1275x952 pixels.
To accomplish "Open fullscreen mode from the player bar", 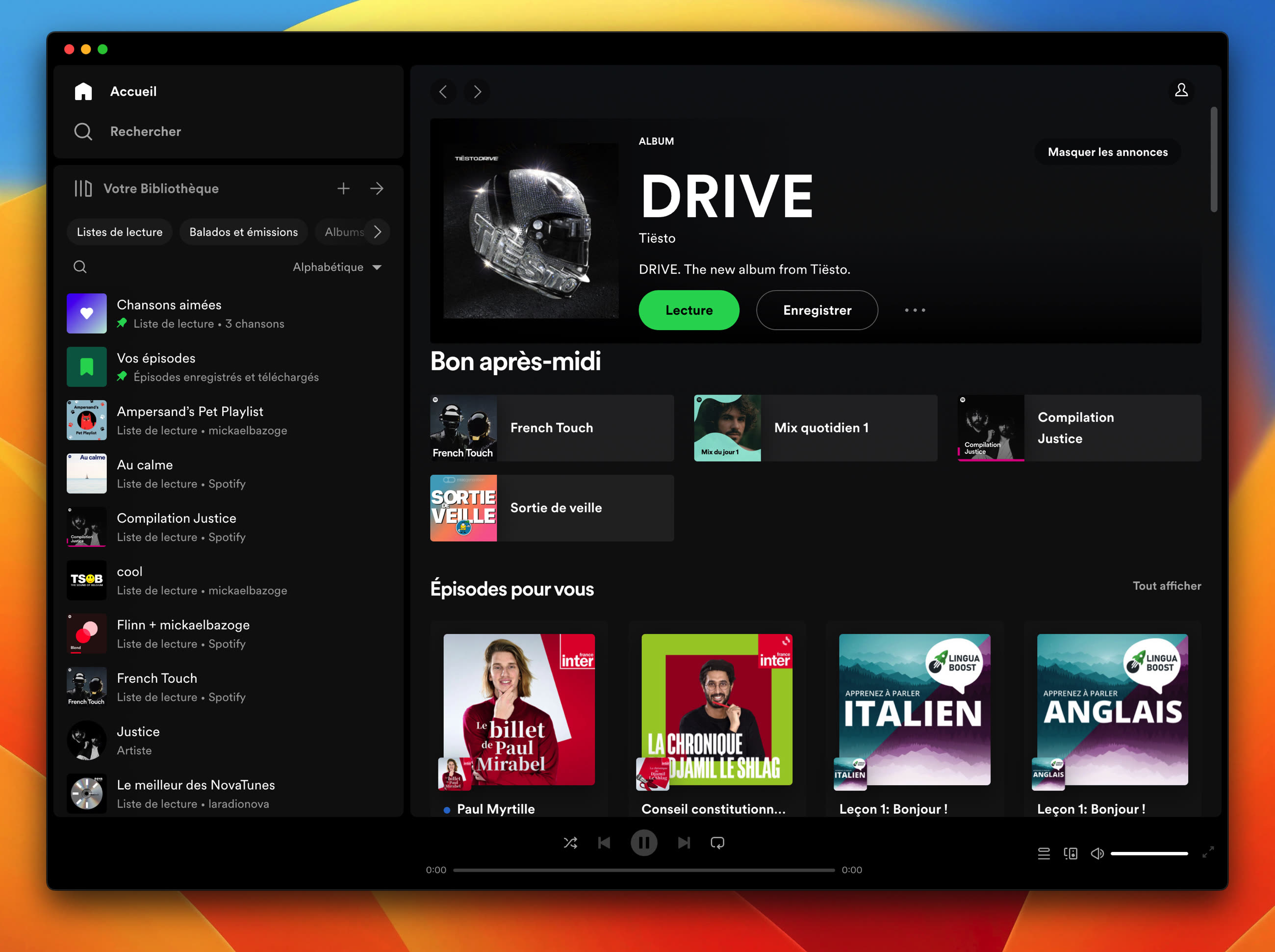I will (1208, 853).
